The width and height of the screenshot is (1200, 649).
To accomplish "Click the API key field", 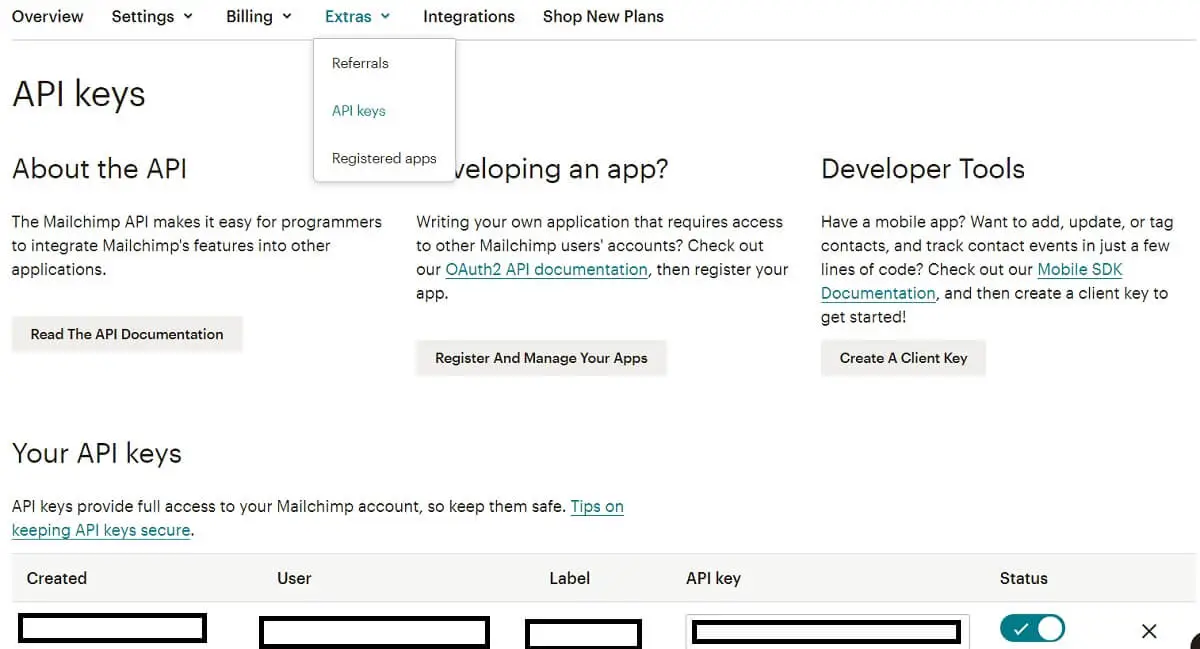I will click(x=828, y=631).
